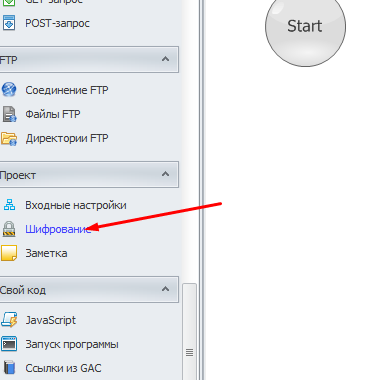Collapse the Свой код section chevron
Image resolution: width=365 pixels, height=380 pixels.
pos(165,289)
